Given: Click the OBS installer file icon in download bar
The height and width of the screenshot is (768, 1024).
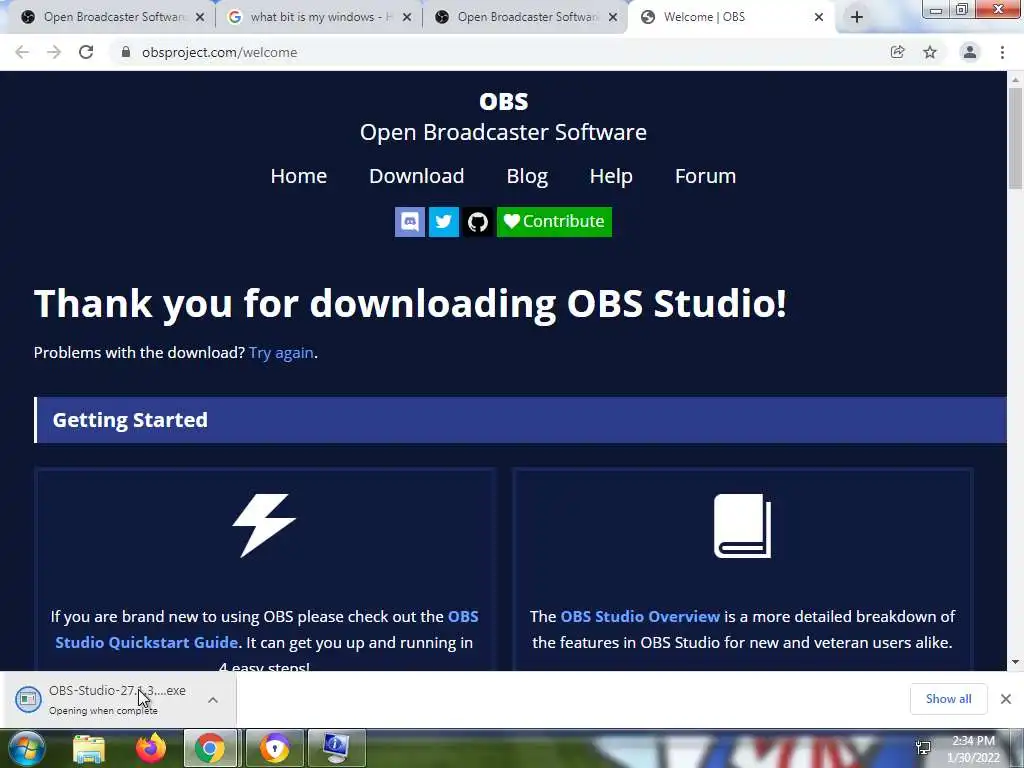Looking at the screenshot, I should coord(28,699).
